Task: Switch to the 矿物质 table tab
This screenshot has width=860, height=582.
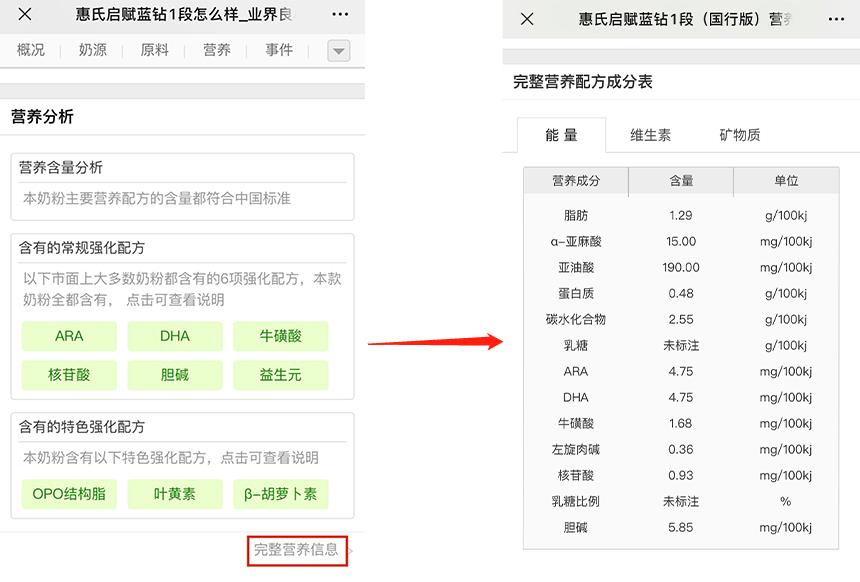Action: click(740, 135)
